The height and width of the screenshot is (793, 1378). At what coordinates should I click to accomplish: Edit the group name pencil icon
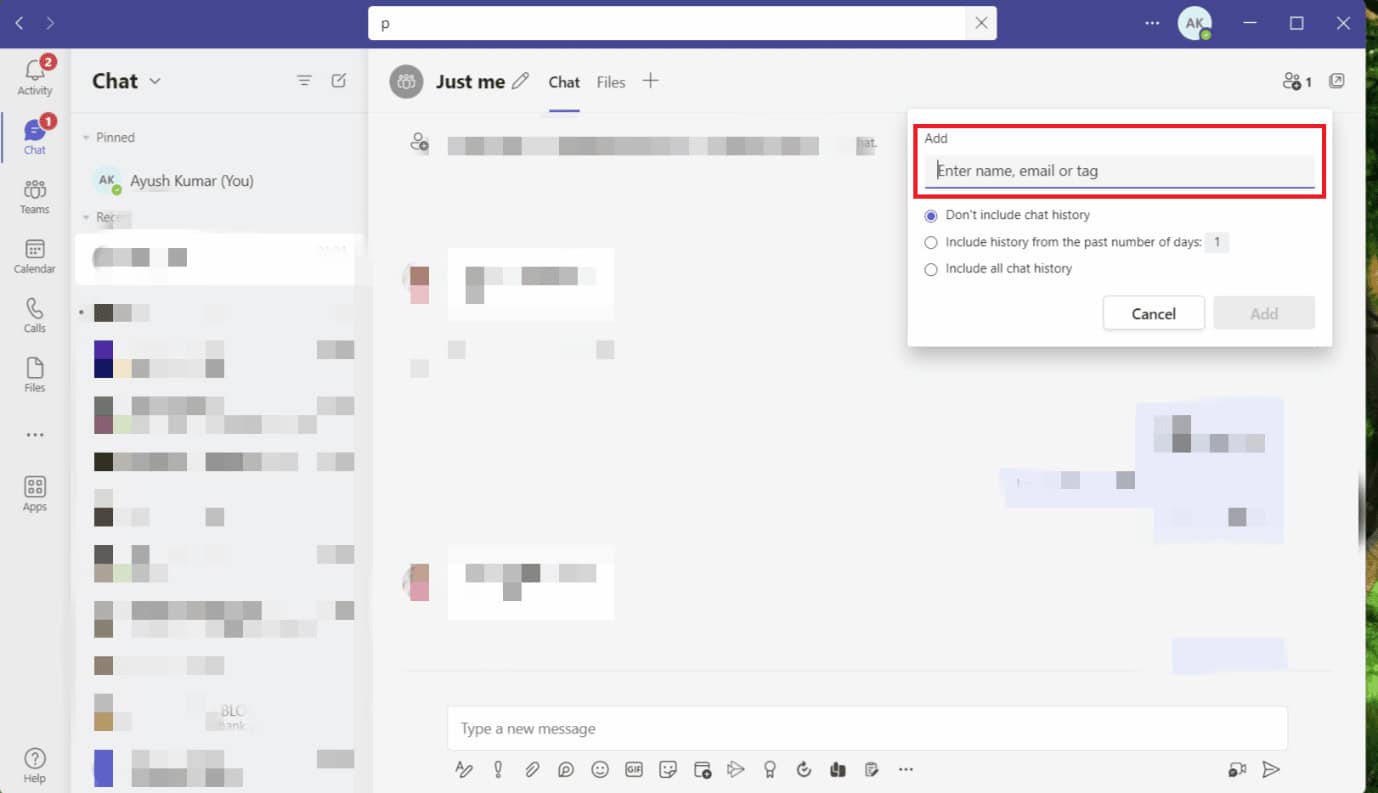(x=520, y=81)
